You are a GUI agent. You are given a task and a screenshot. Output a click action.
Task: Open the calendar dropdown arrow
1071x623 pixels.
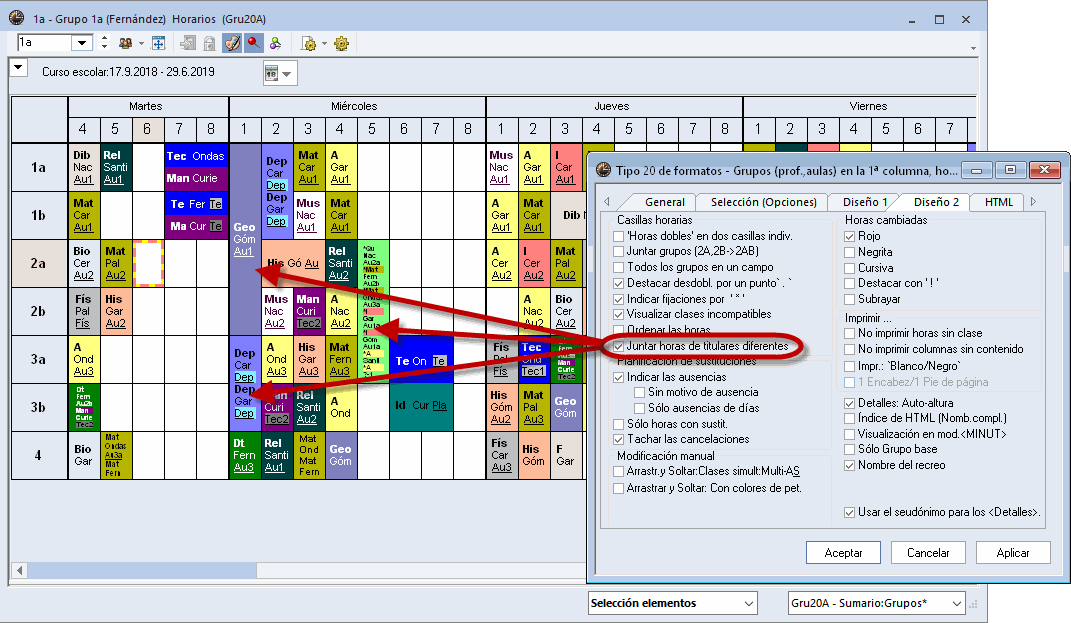pyautogui.click(x=288, y=74)
